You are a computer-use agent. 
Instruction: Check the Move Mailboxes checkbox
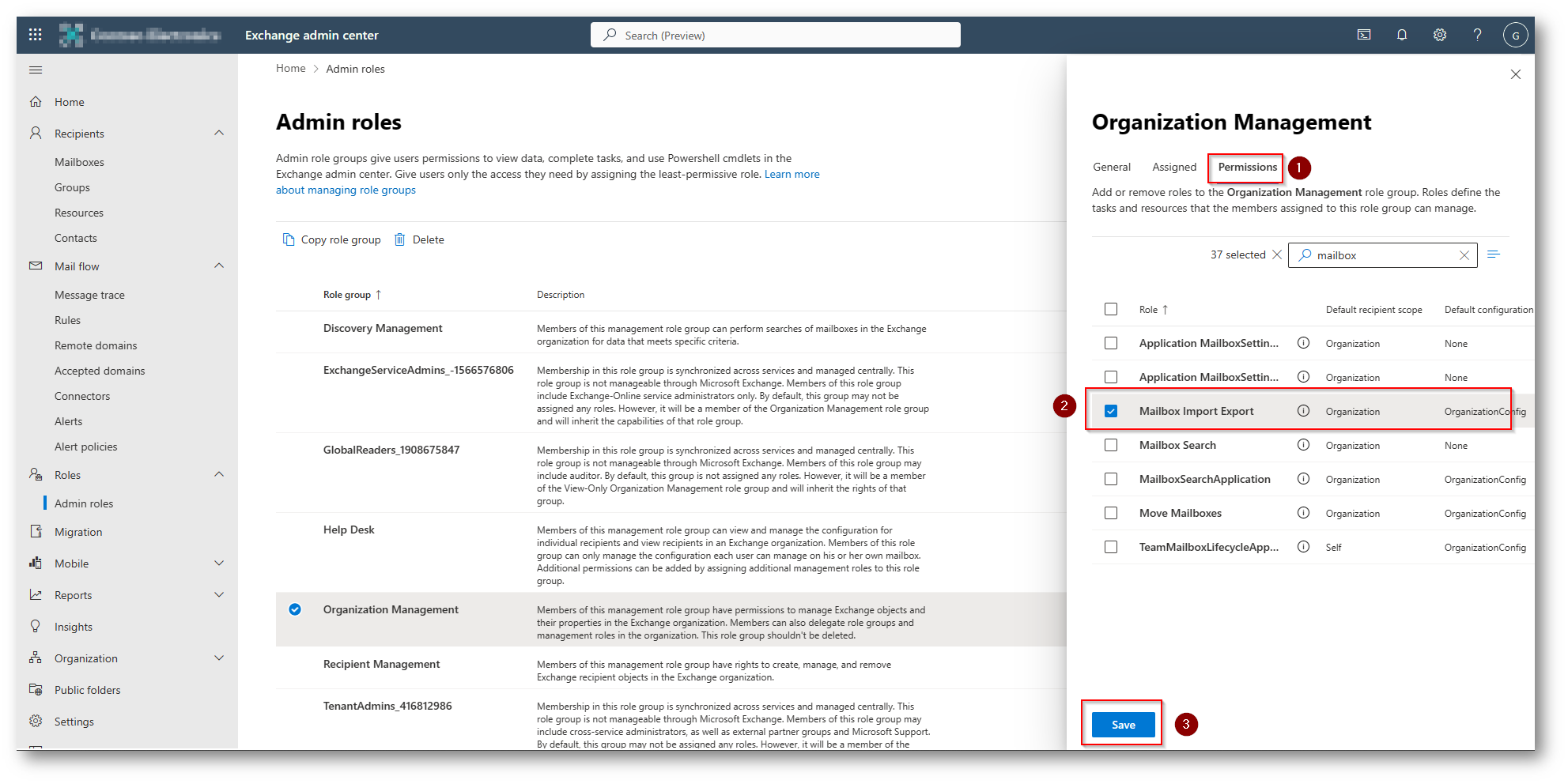1111,513
